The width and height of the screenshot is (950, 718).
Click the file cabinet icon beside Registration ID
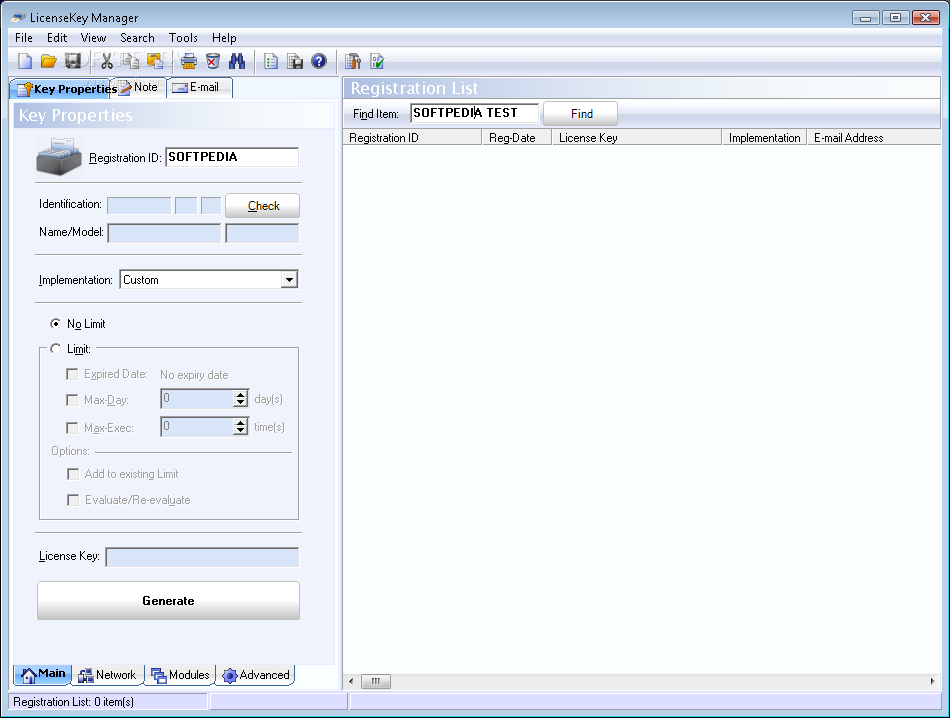tap(59, 157)
